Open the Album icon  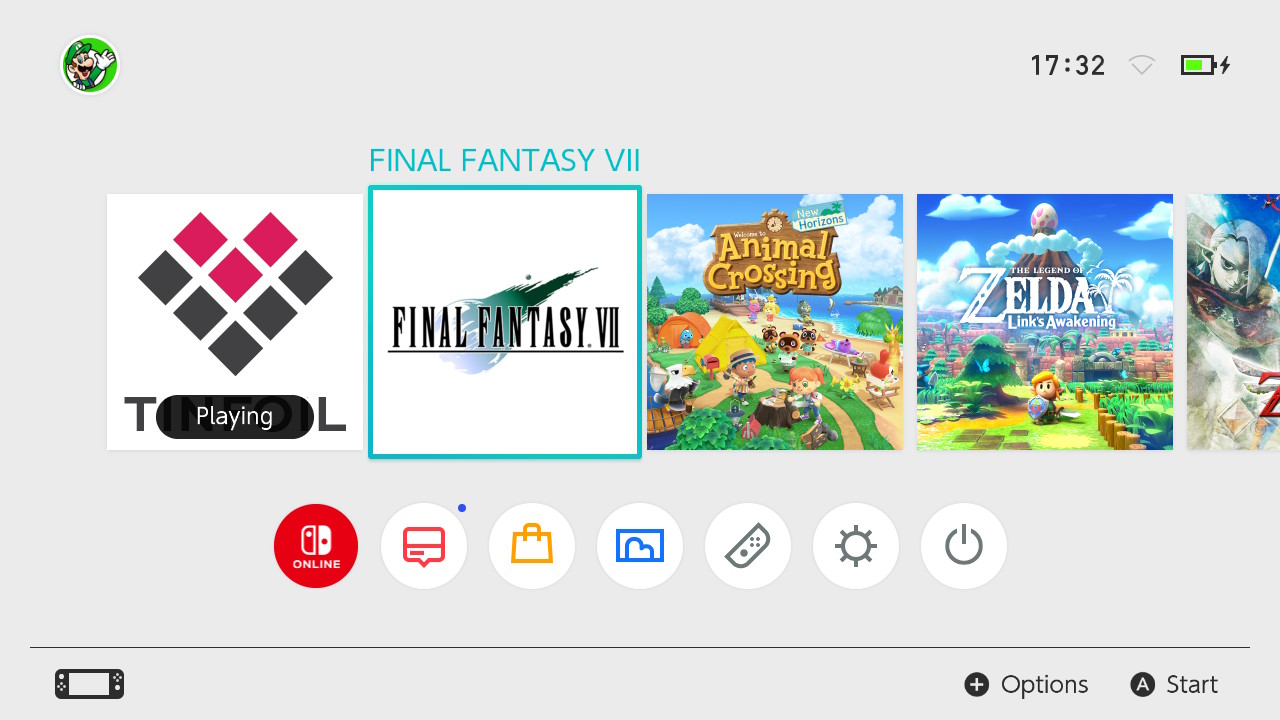(x=640, y=546)
